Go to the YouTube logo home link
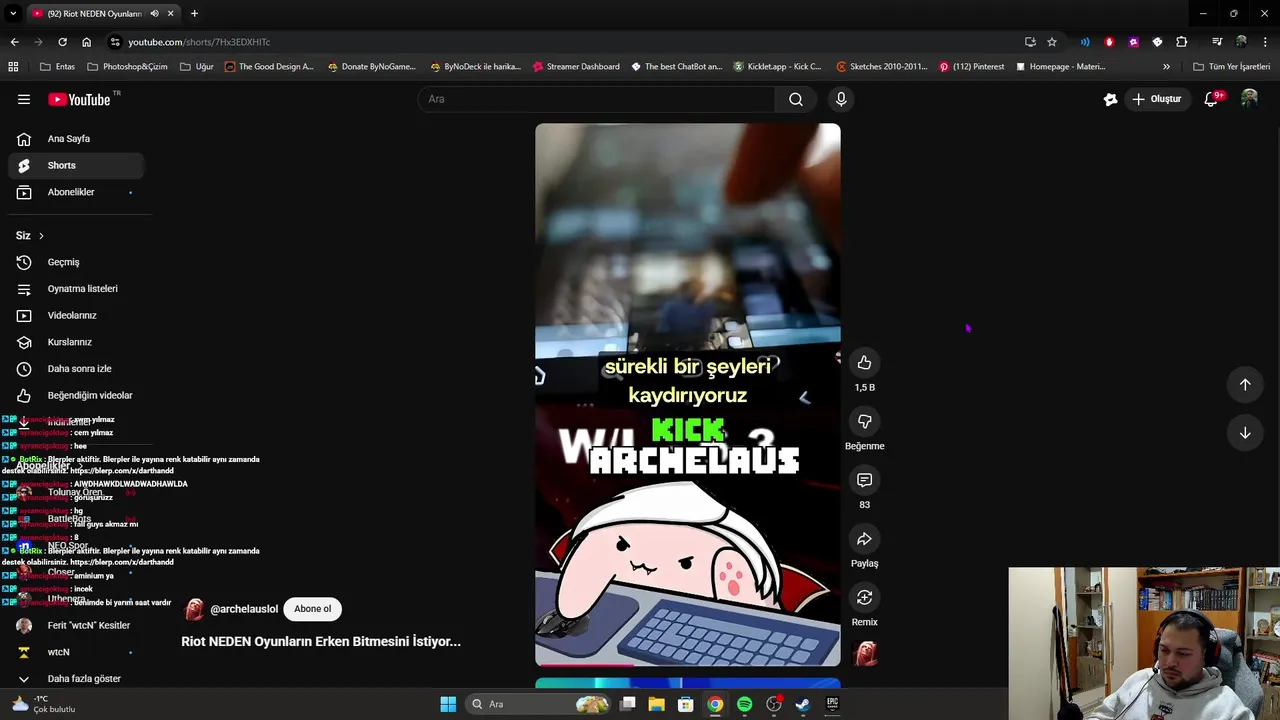The image size is (1280, 720). 79,99
